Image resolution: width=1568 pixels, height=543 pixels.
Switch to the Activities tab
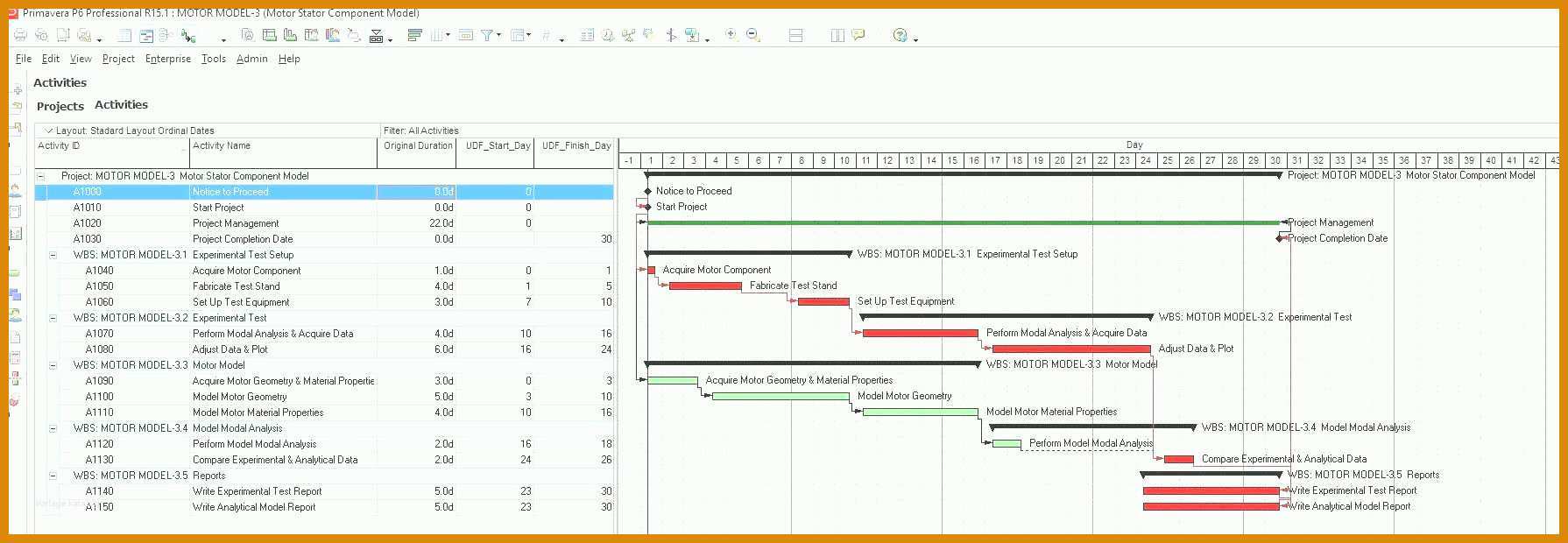pos(121,104)
